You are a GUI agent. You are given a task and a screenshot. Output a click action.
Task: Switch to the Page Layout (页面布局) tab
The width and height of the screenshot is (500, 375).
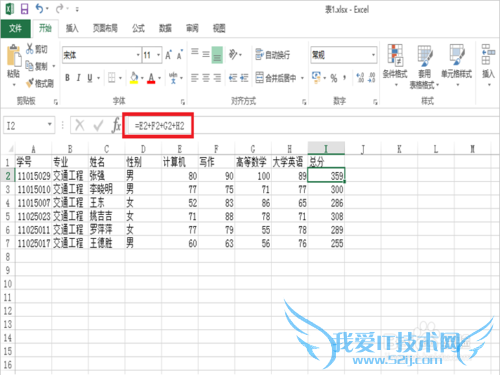tap(105, 28)
